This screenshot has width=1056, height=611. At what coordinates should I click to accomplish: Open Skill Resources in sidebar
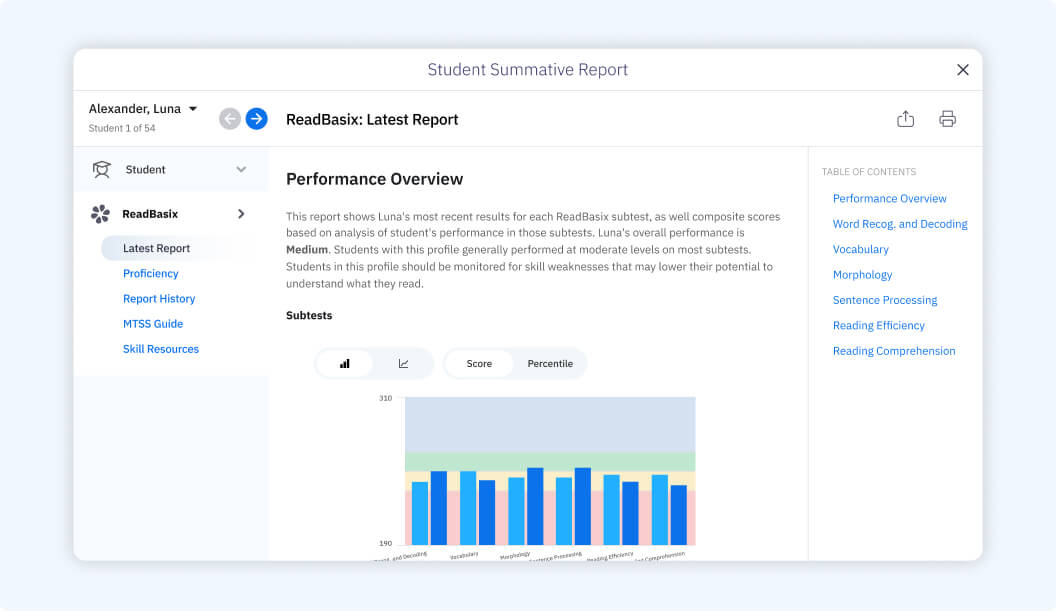pos(161,349)
